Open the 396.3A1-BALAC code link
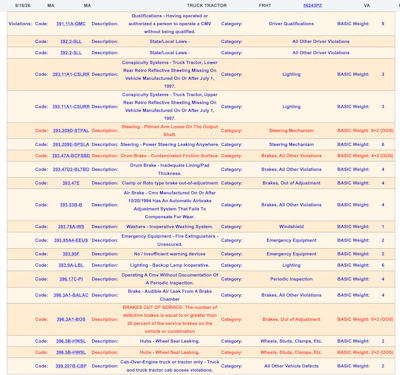The width and height of the screenshot is (400, 375). click(x=71, y=295)
